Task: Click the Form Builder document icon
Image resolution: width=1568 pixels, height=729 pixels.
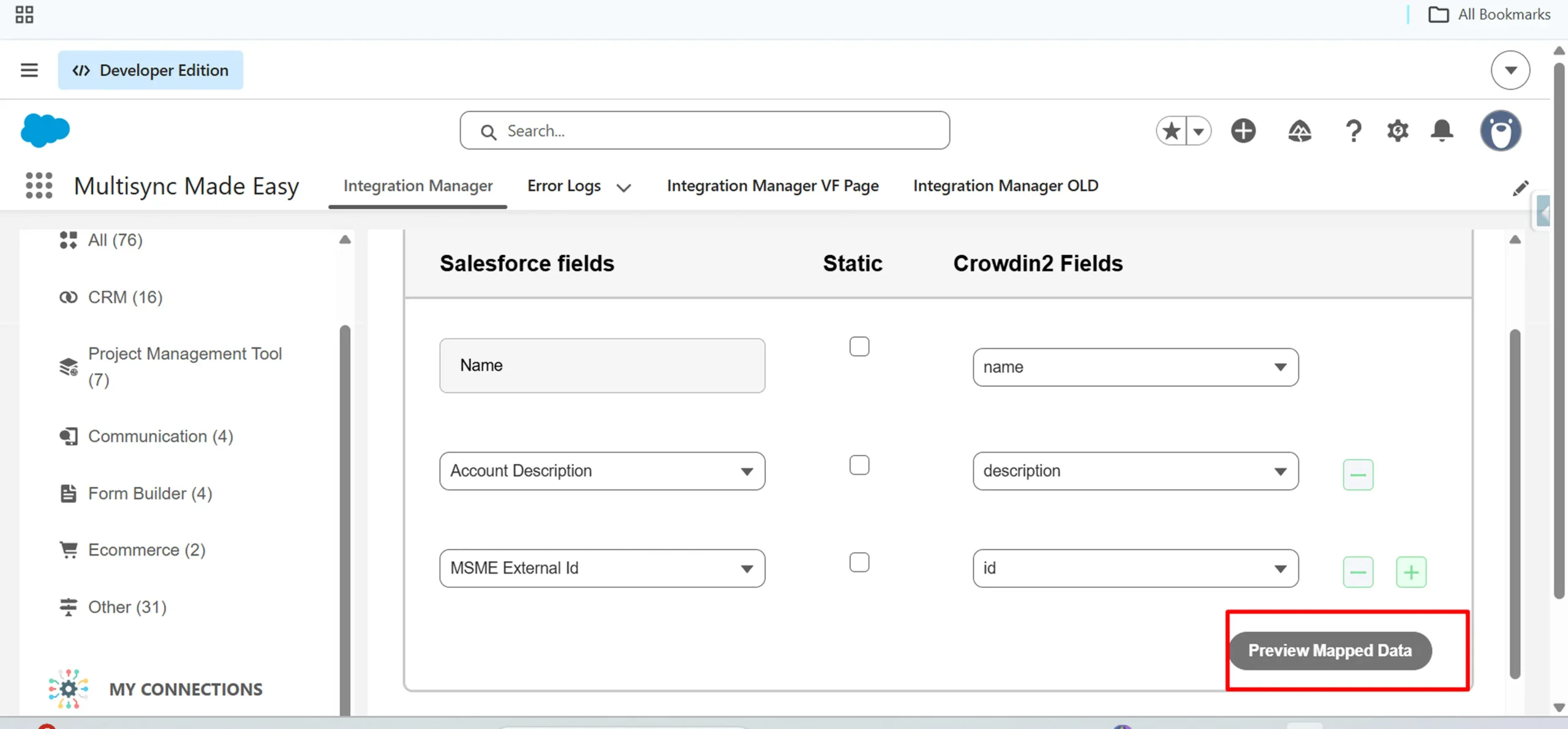Action: (x=68, y=493)
